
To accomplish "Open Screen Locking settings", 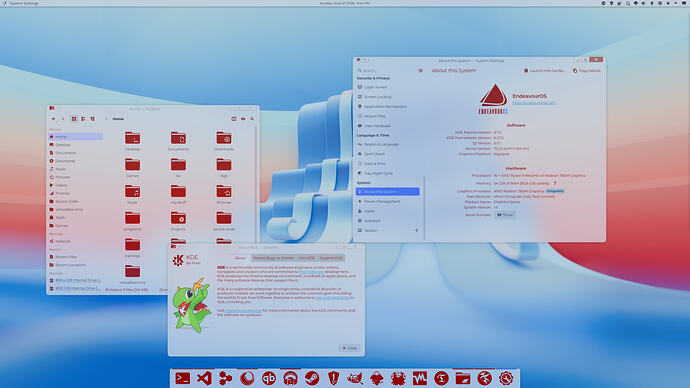I will point(388,97).
